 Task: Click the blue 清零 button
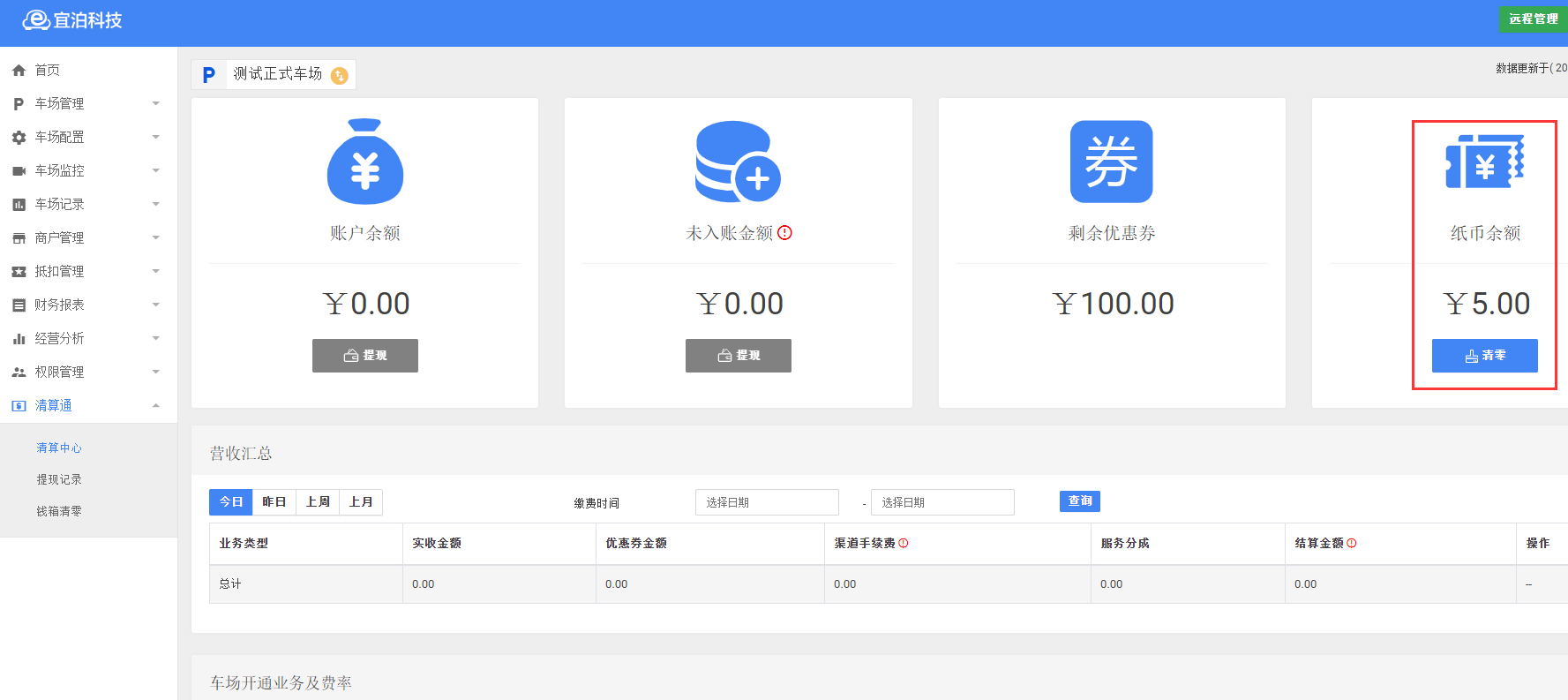click(x=1485, y=356)
